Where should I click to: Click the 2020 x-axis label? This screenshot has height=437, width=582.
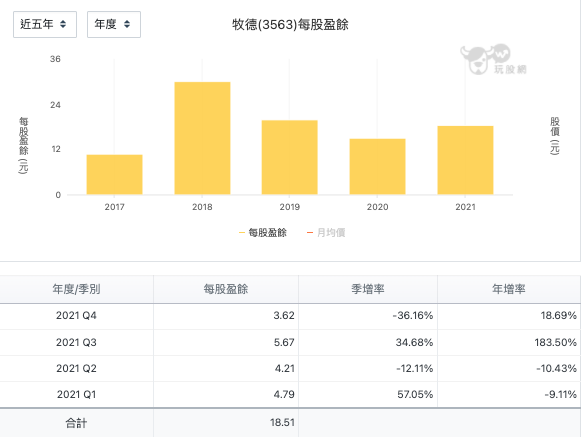377,207
